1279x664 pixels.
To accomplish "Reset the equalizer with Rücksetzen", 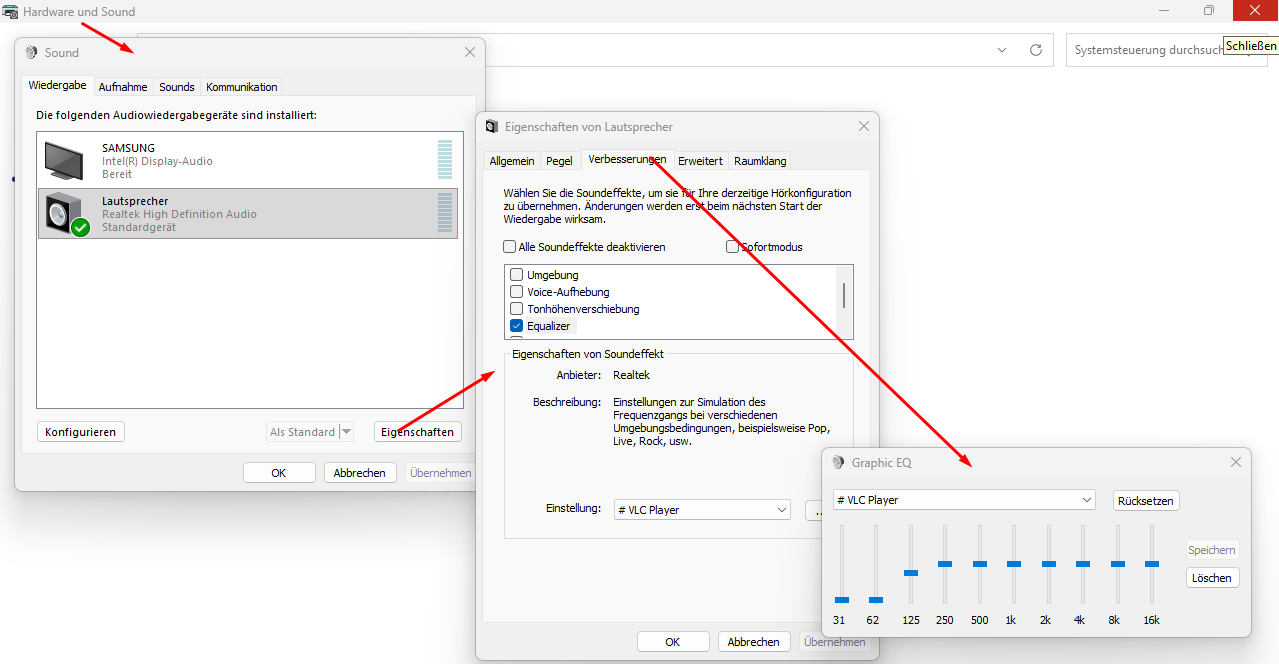I will tap(1146, 500).
